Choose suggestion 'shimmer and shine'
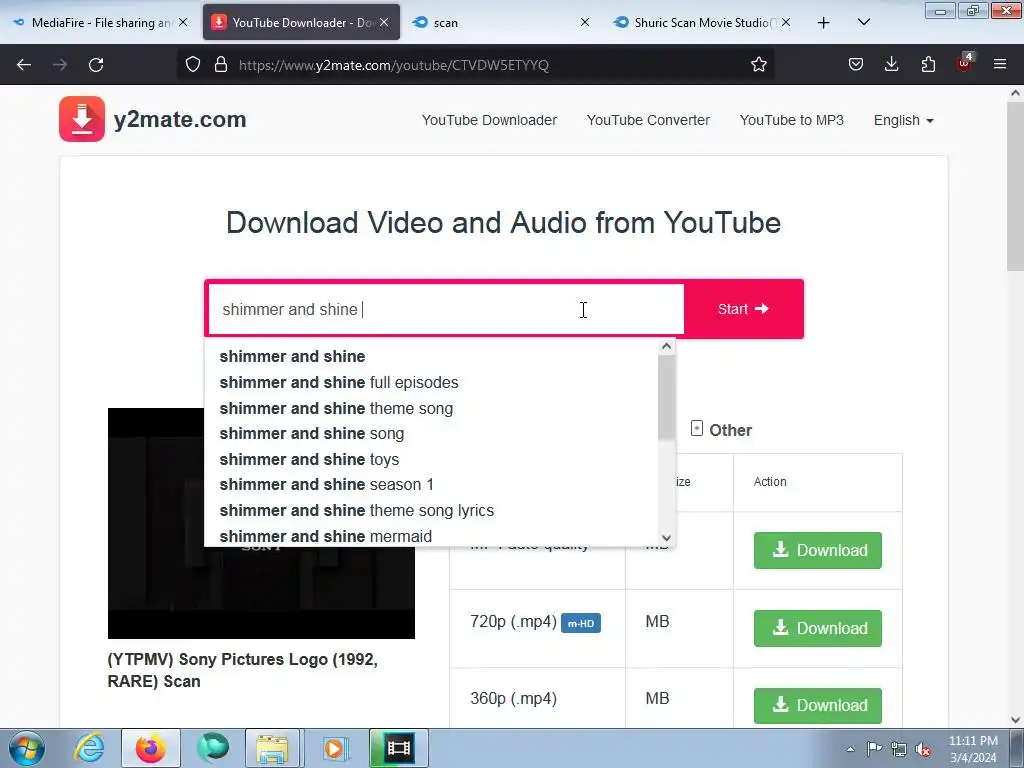 pyautogui.click(x=432, y=357)
